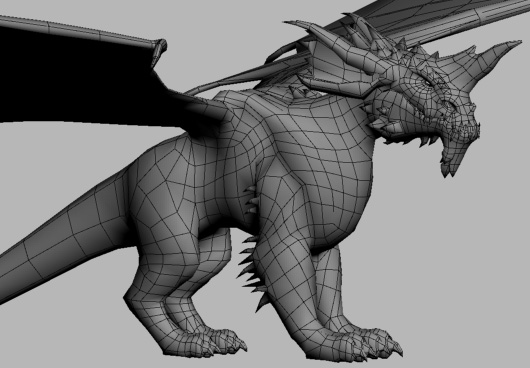Click the claw tip of the left wing
This screenshot has width=530, height=368.
tap(160, 51)
